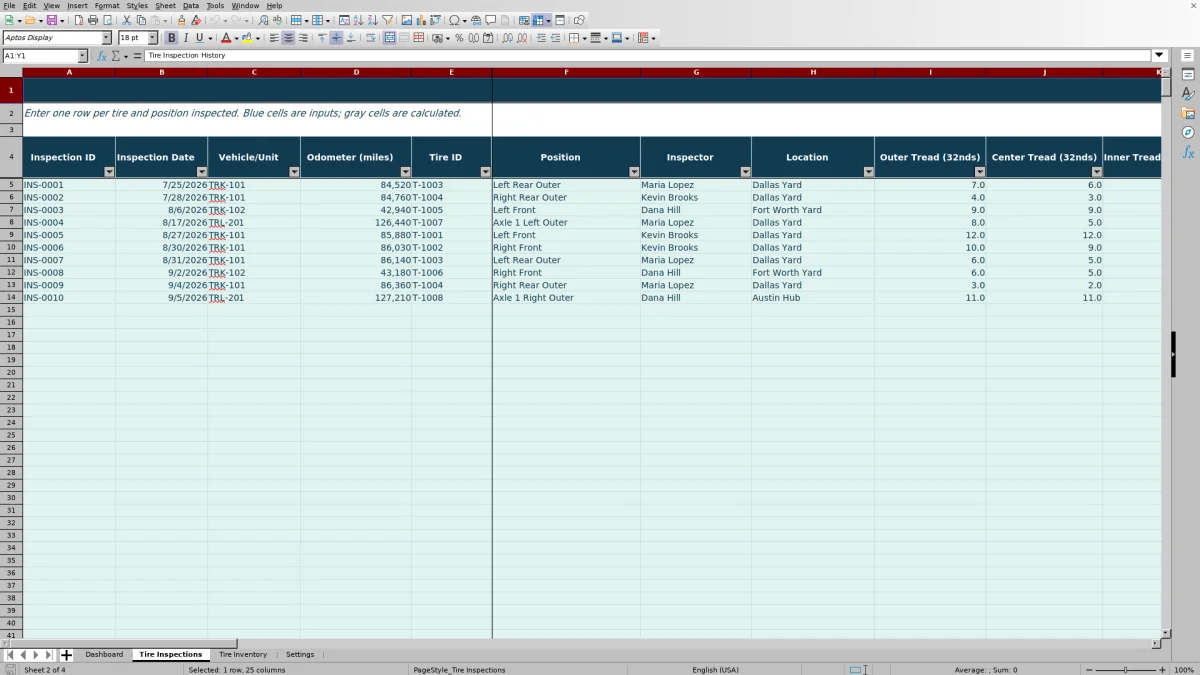Open font color dropdown arrow
The height and width of the screenshot is (675, 1200).
[236, 38]
